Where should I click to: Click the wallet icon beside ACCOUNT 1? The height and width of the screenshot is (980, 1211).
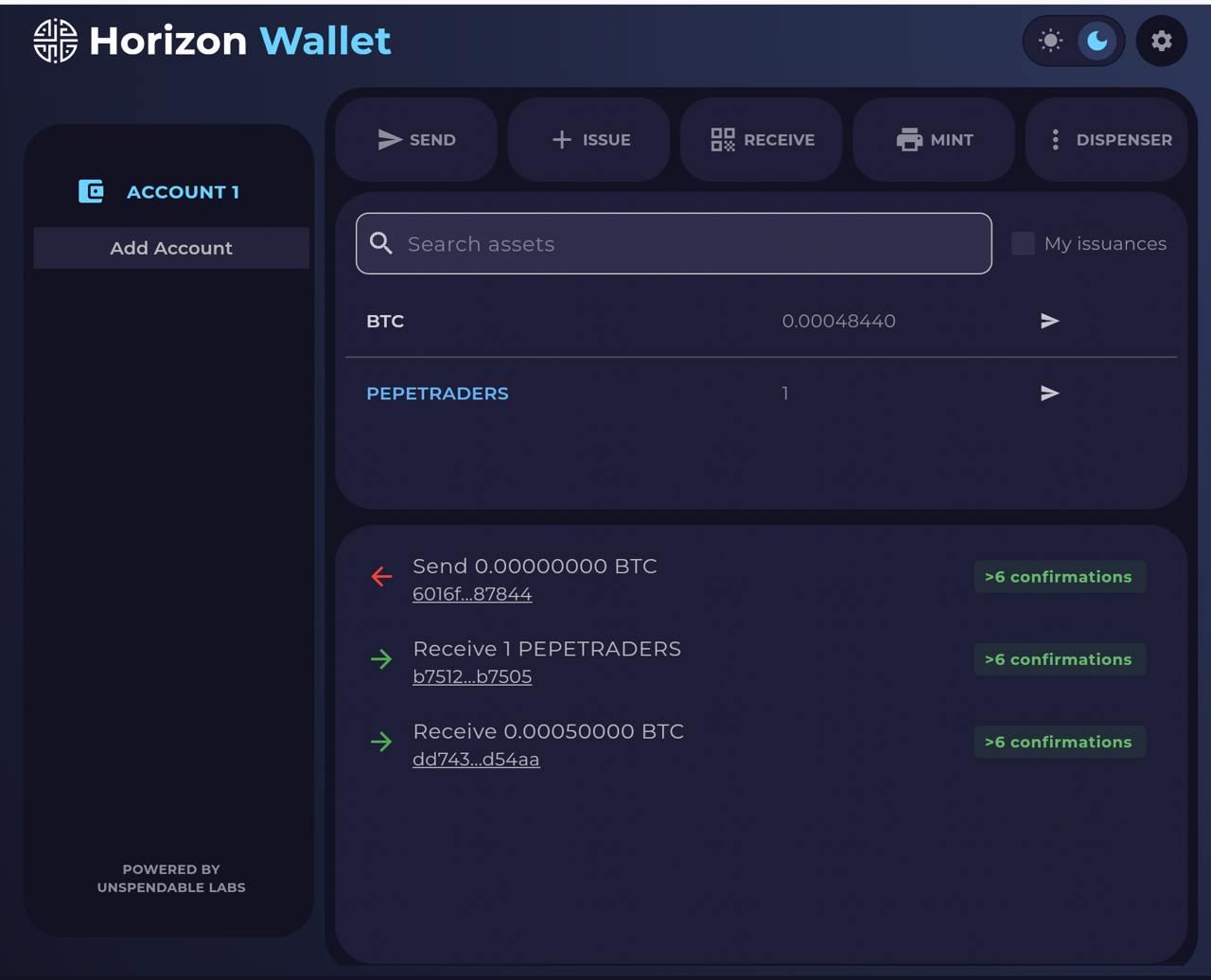(x=91, y=191)
